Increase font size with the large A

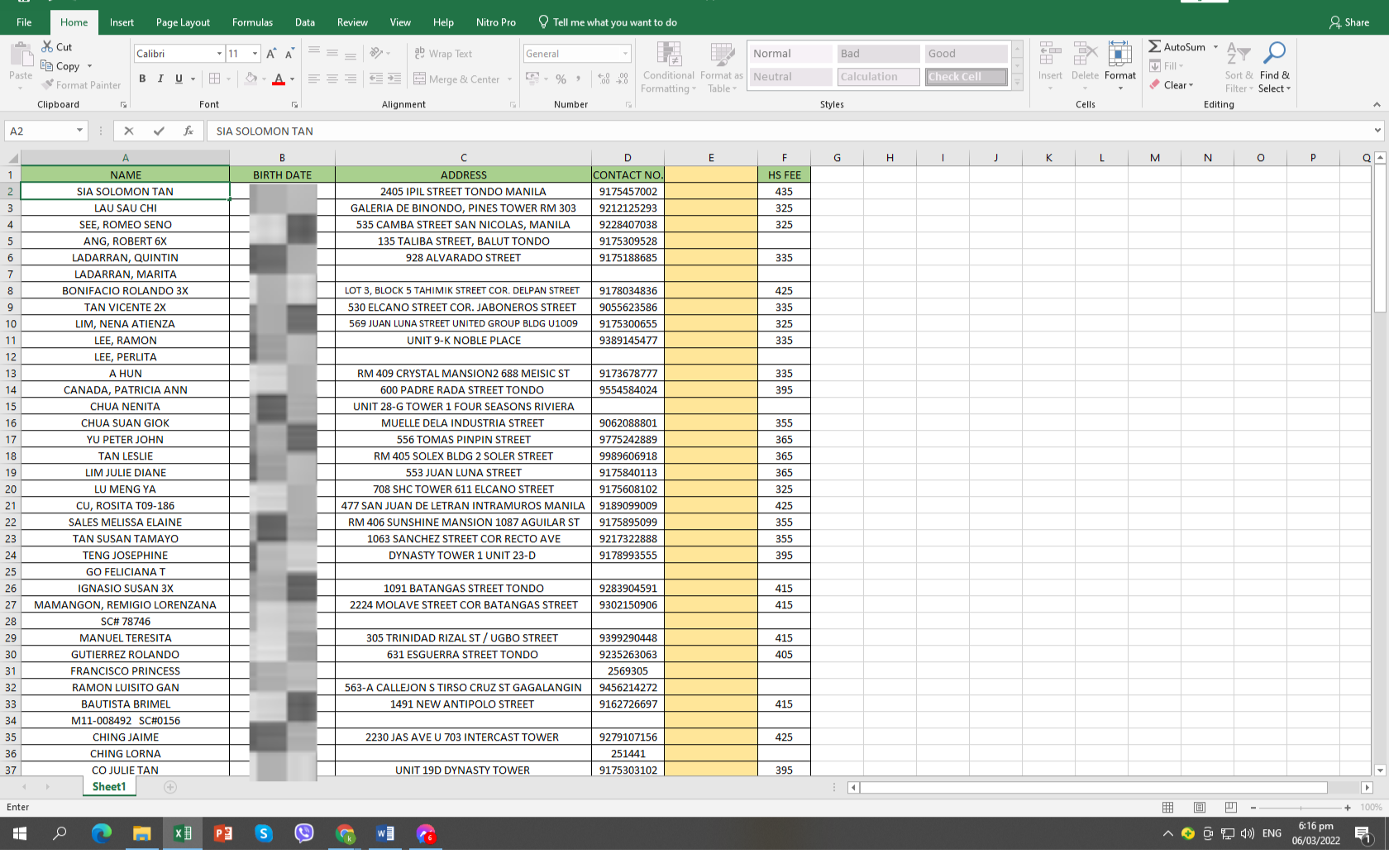[271, 54]
